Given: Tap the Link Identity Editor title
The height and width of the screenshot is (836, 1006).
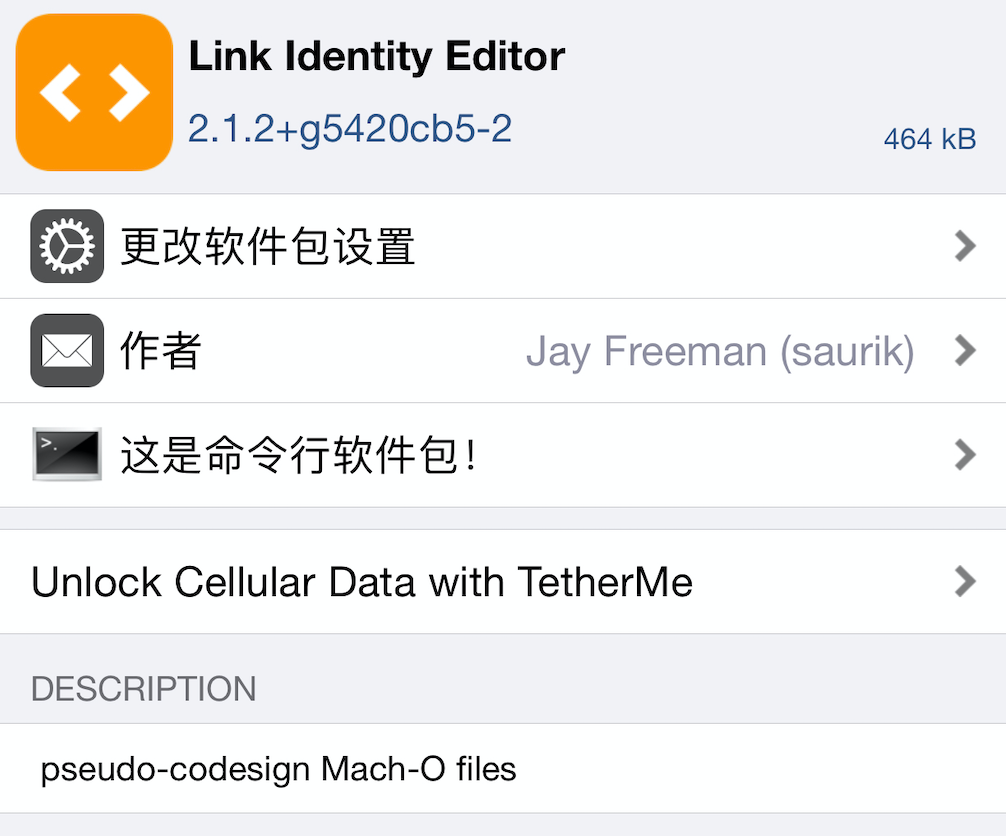Looking at the screenshot, I should pyautogui.click(x=376, y=57).
